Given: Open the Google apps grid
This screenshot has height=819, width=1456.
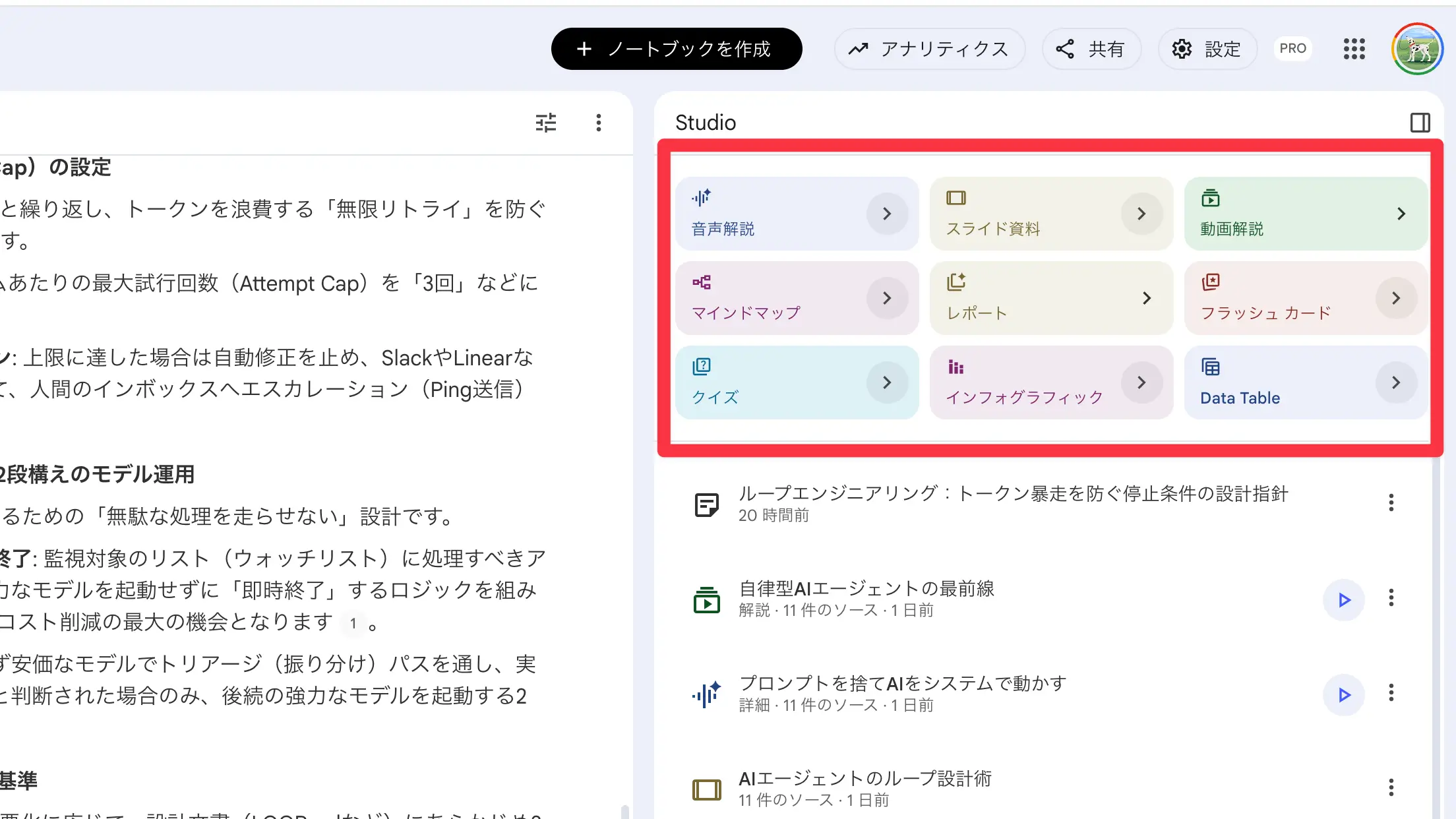Looking at the screenshot, I should pyautogui.click(x=1354, y=49).
